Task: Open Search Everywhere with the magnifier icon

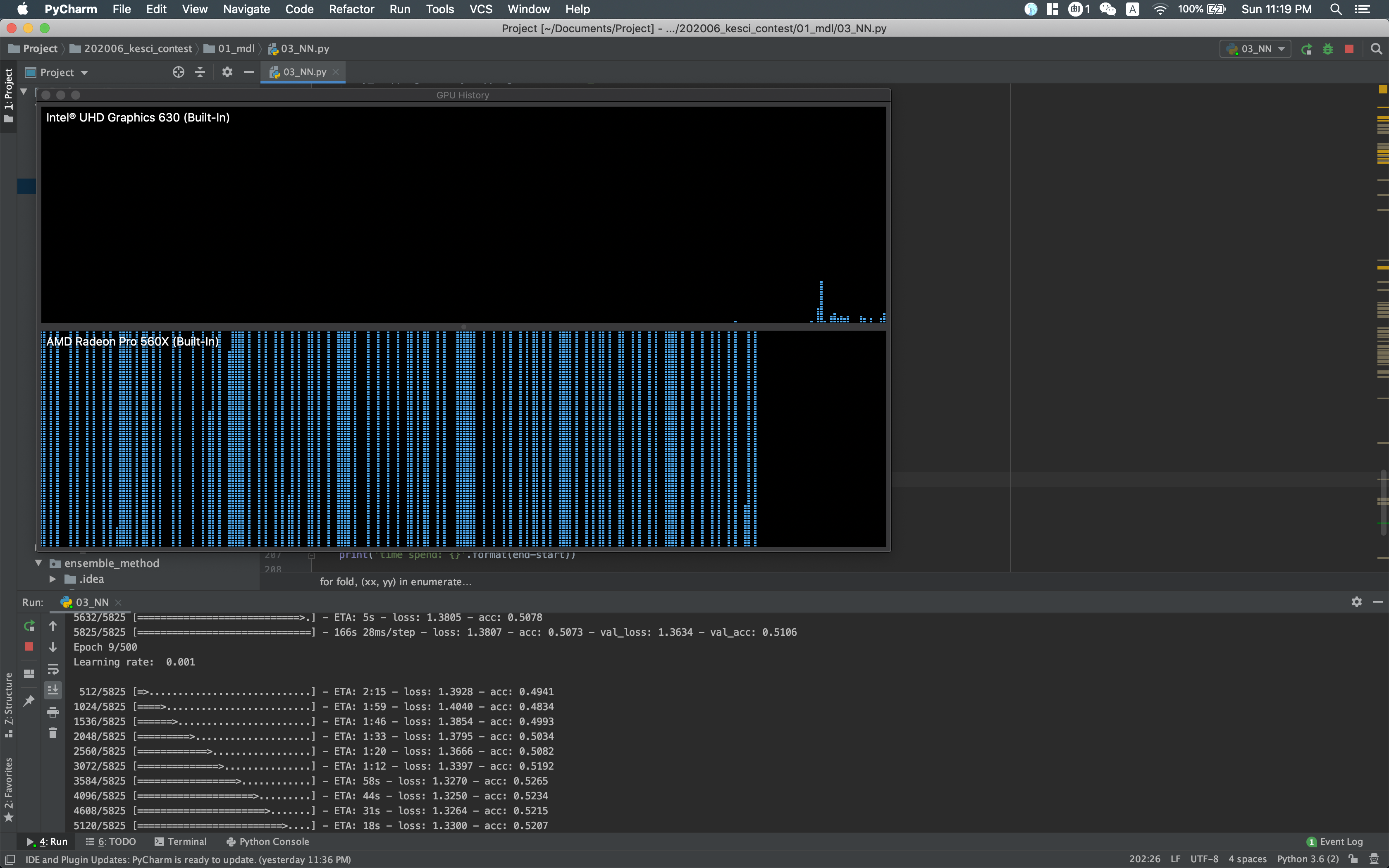Action: [1376, 49]
